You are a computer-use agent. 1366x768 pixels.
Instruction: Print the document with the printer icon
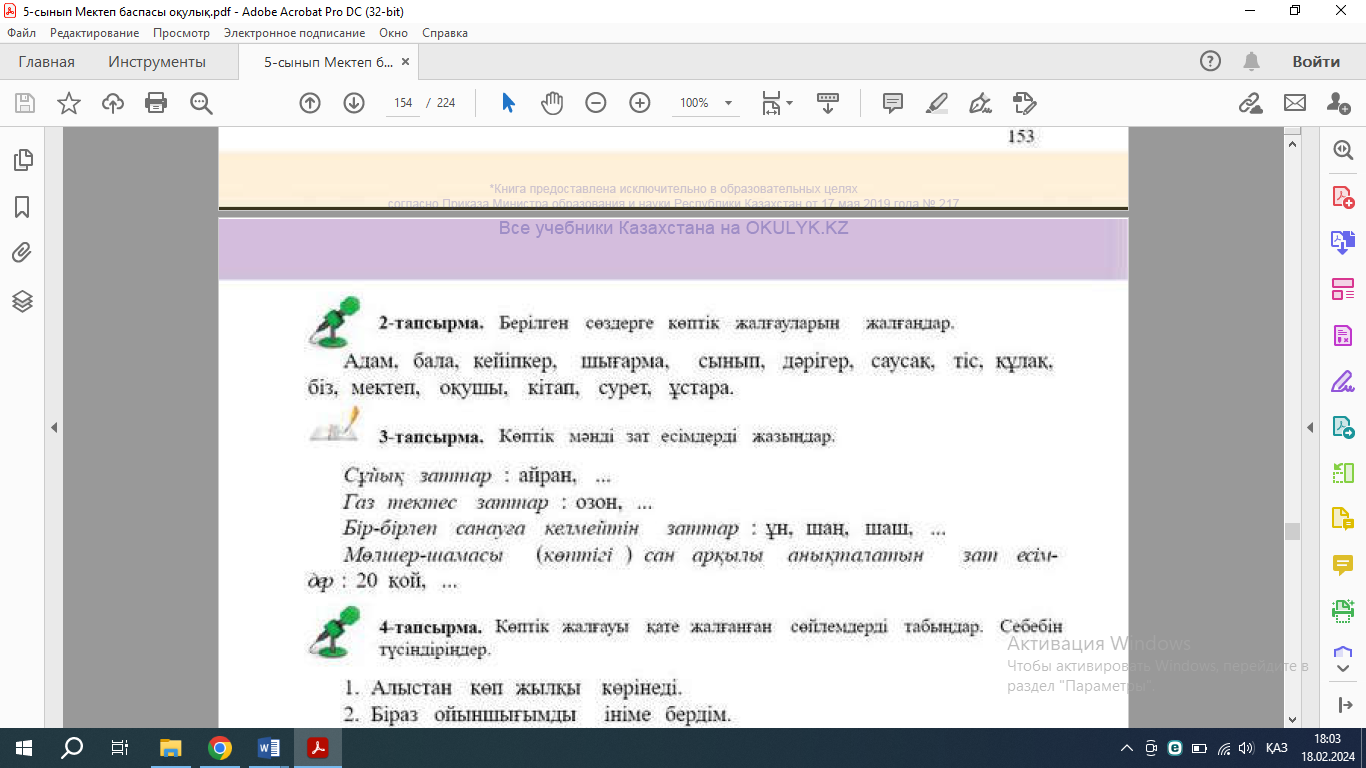pyautogui.click(x=156, y=103)
